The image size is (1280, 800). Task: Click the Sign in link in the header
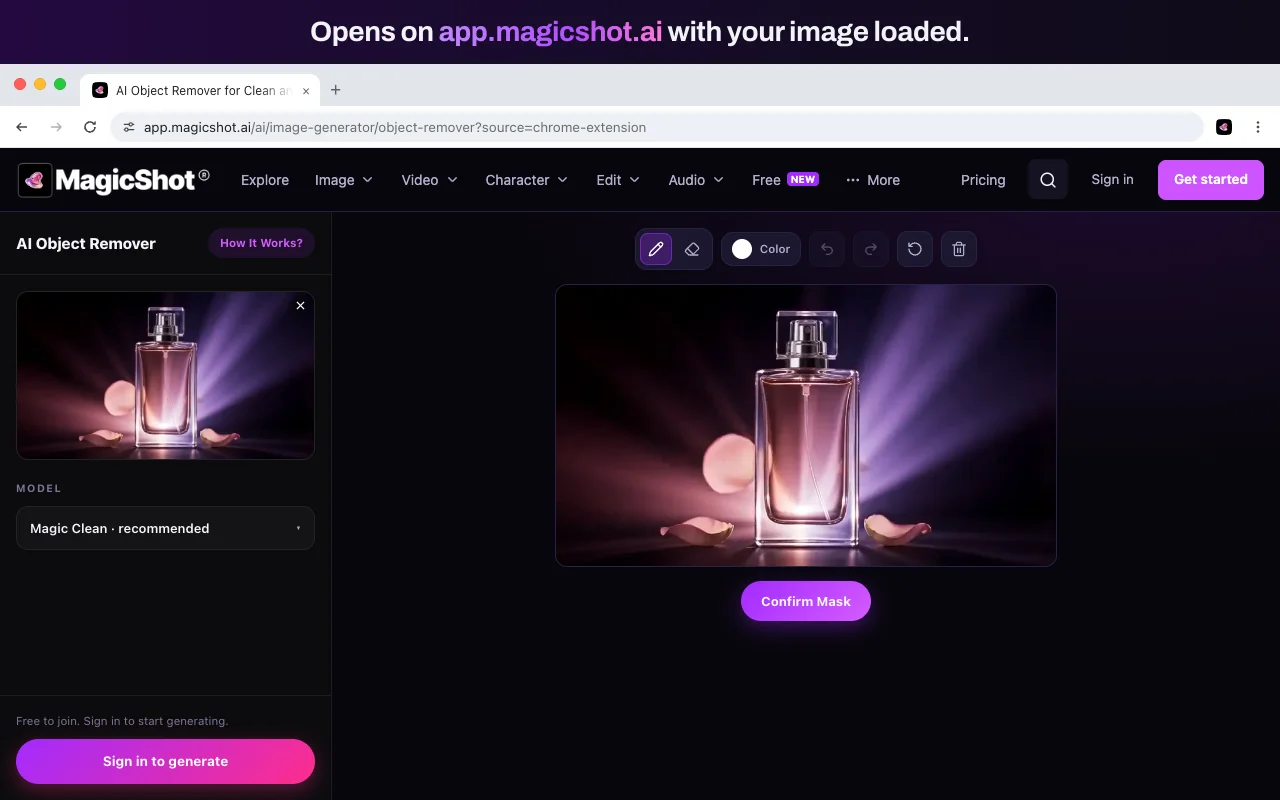(1112, 179)
